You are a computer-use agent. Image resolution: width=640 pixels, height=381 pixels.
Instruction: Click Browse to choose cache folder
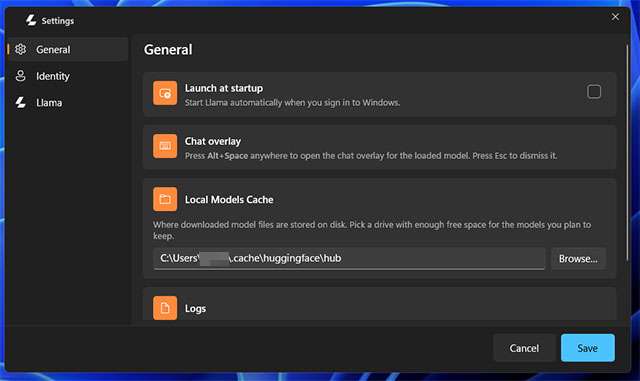tap(578, 258)
